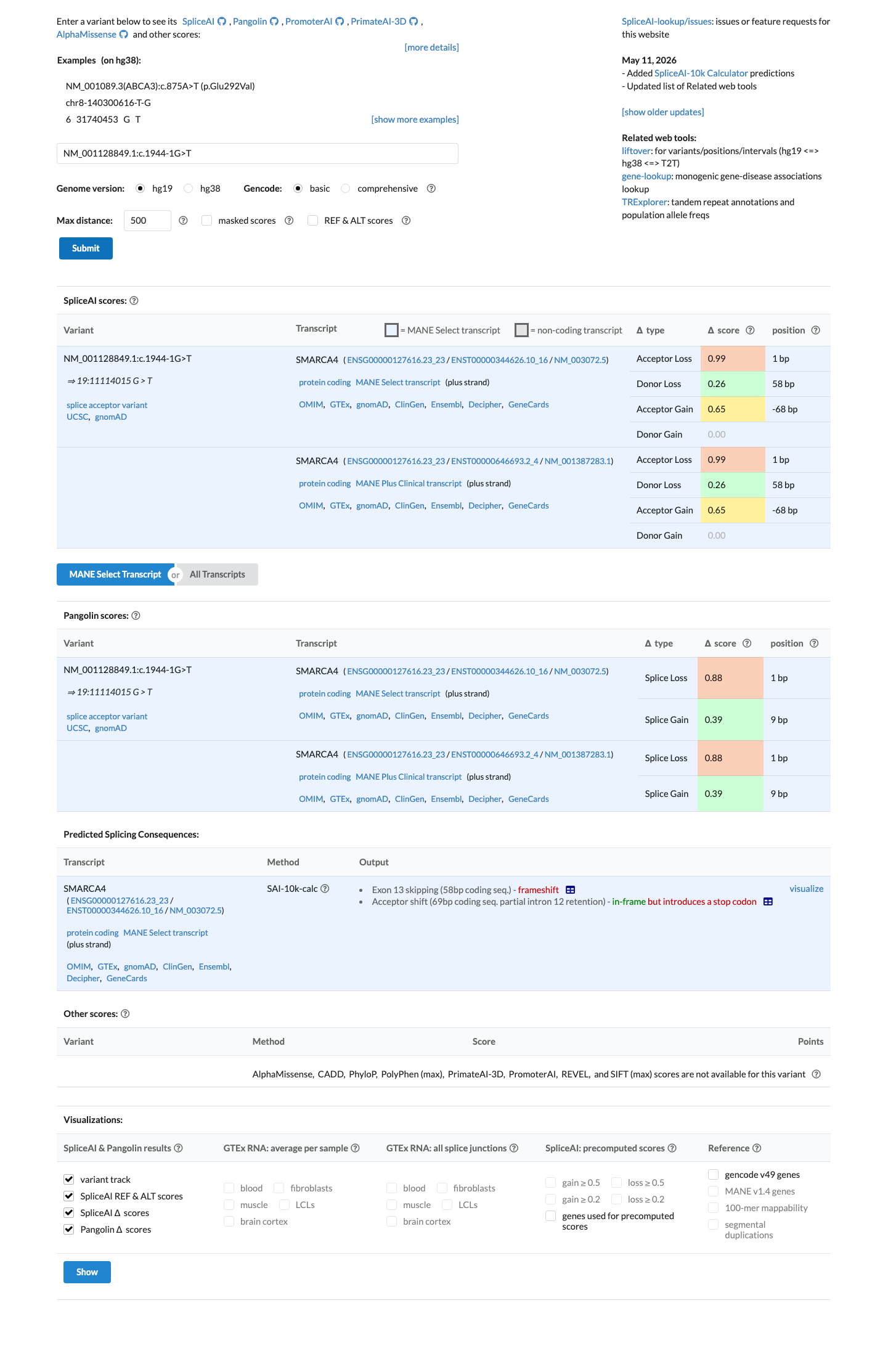The height and width of the screenshot is (1356, 896).
Task: Show help icon next to masked scores
Action: 289,221
